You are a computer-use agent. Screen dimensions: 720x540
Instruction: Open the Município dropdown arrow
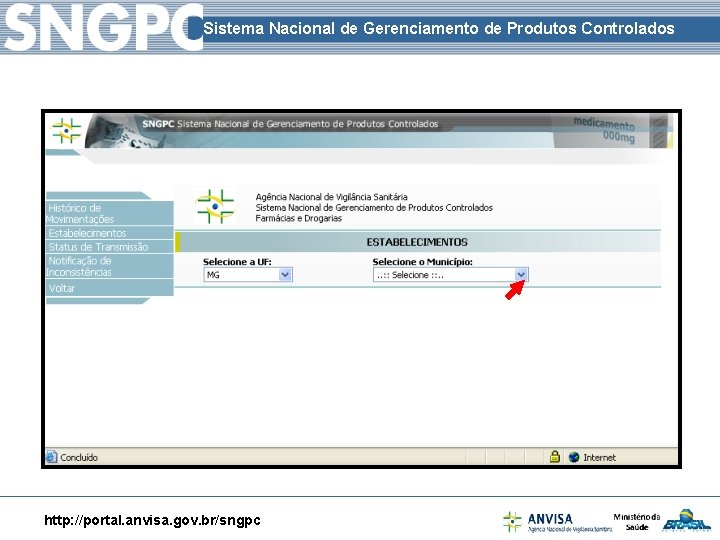tap(521, 275)
